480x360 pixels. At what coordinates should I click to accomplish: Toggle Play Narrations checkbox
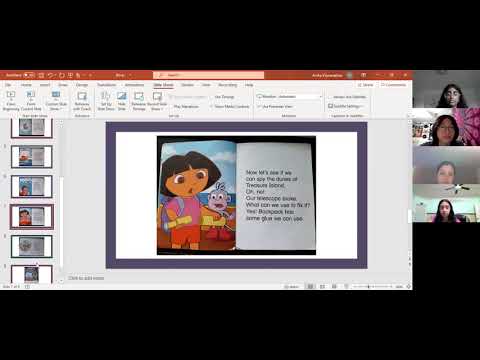[184, 107]
